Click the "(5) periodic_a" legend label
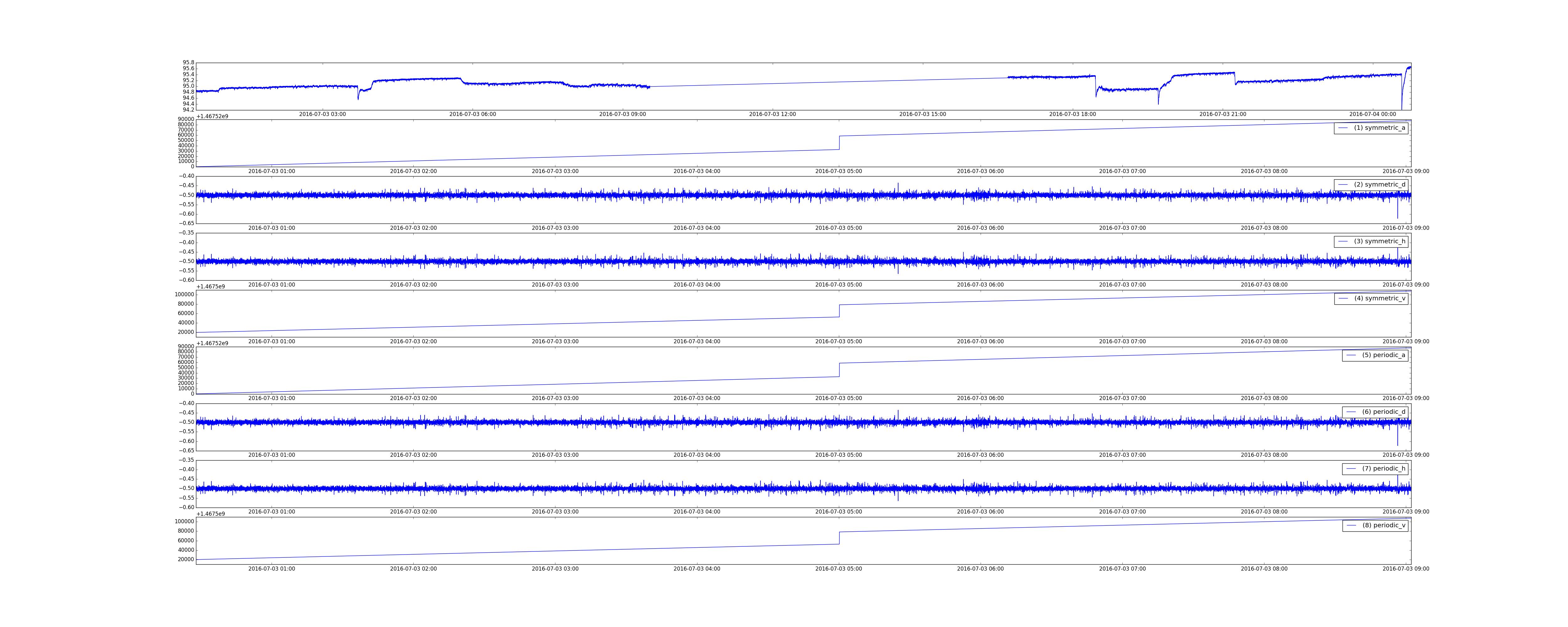 coord(1384,355)
